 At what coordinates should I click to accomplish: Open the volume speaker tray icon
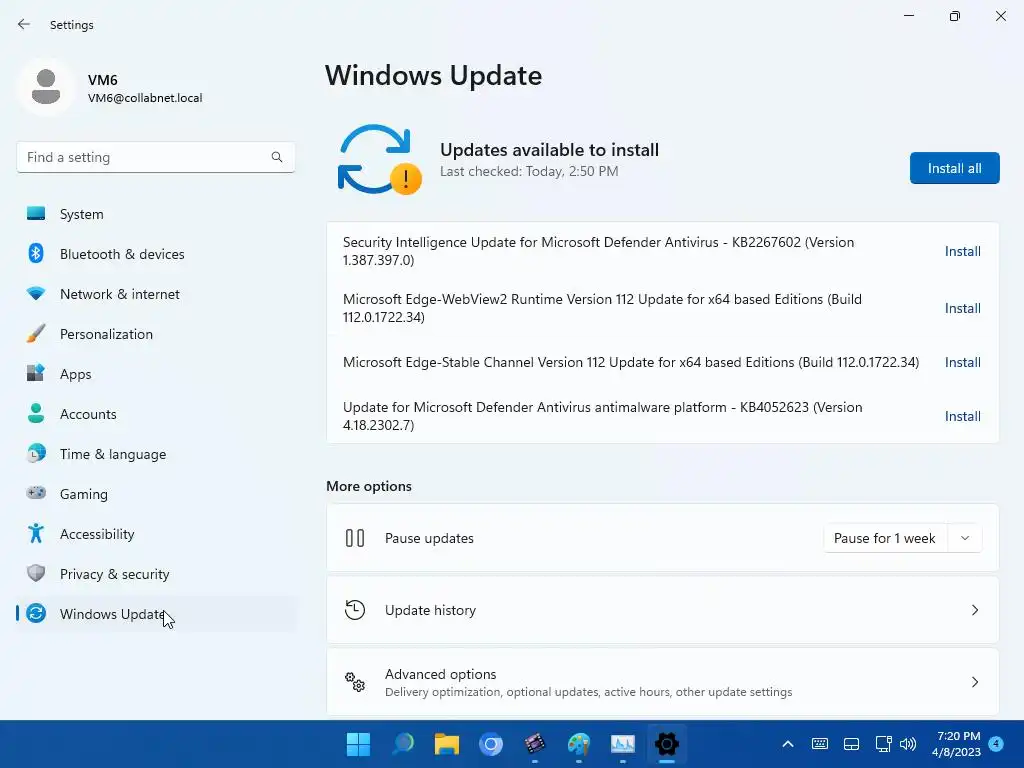(x=908, y=744)
